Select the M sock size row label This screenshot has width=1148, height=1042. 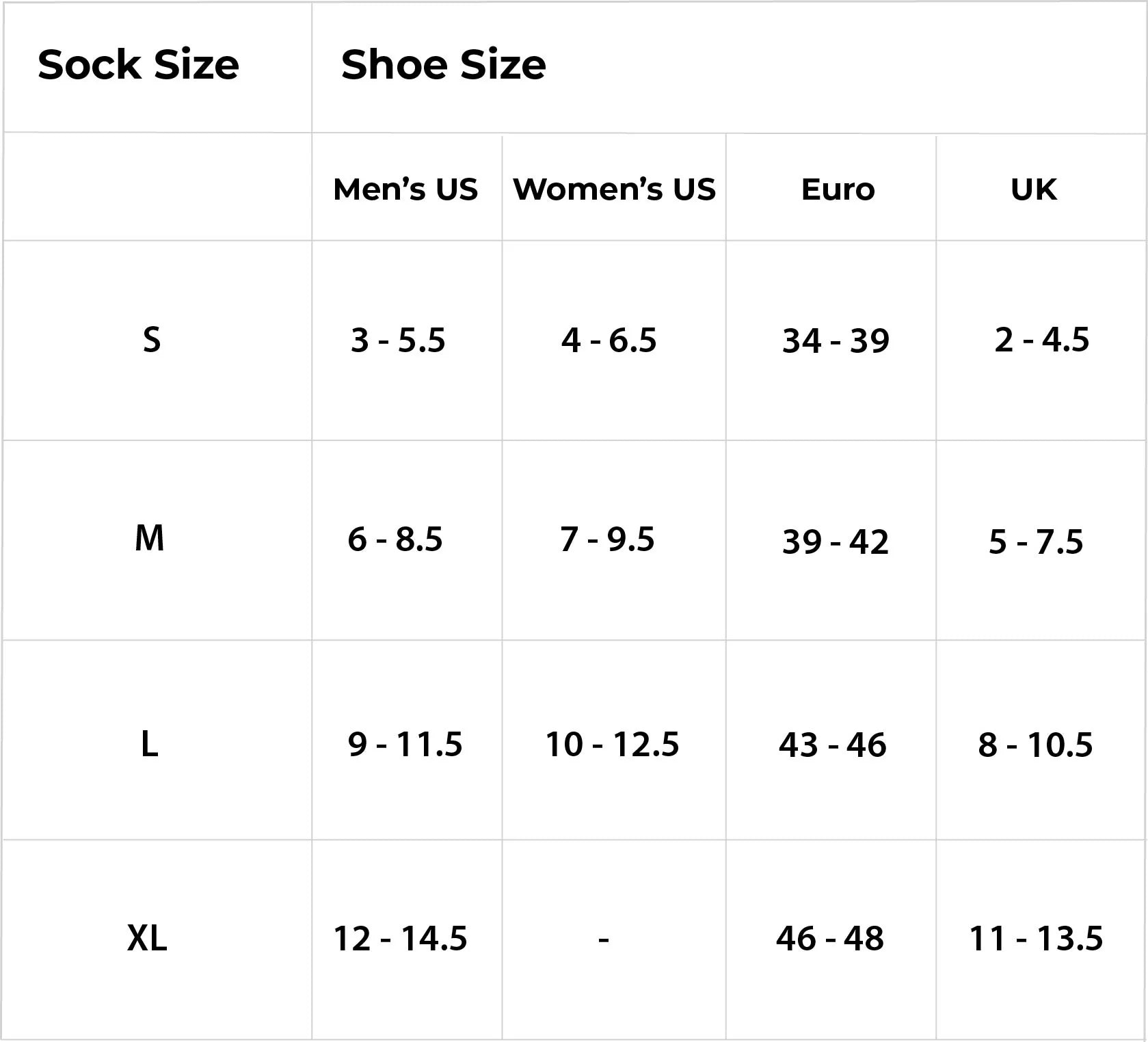point(150,538)
